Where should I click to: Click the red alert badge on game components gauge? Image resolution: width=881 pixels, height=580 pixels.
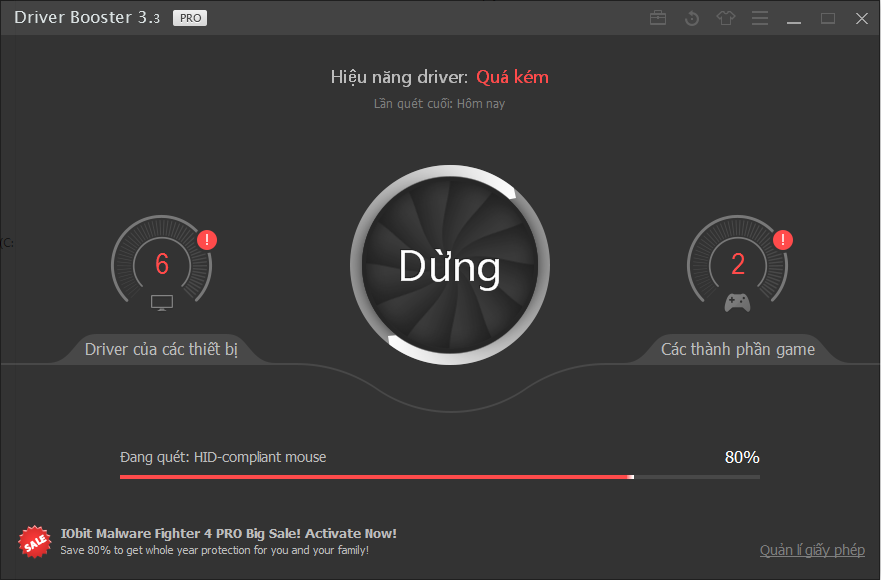783,240
